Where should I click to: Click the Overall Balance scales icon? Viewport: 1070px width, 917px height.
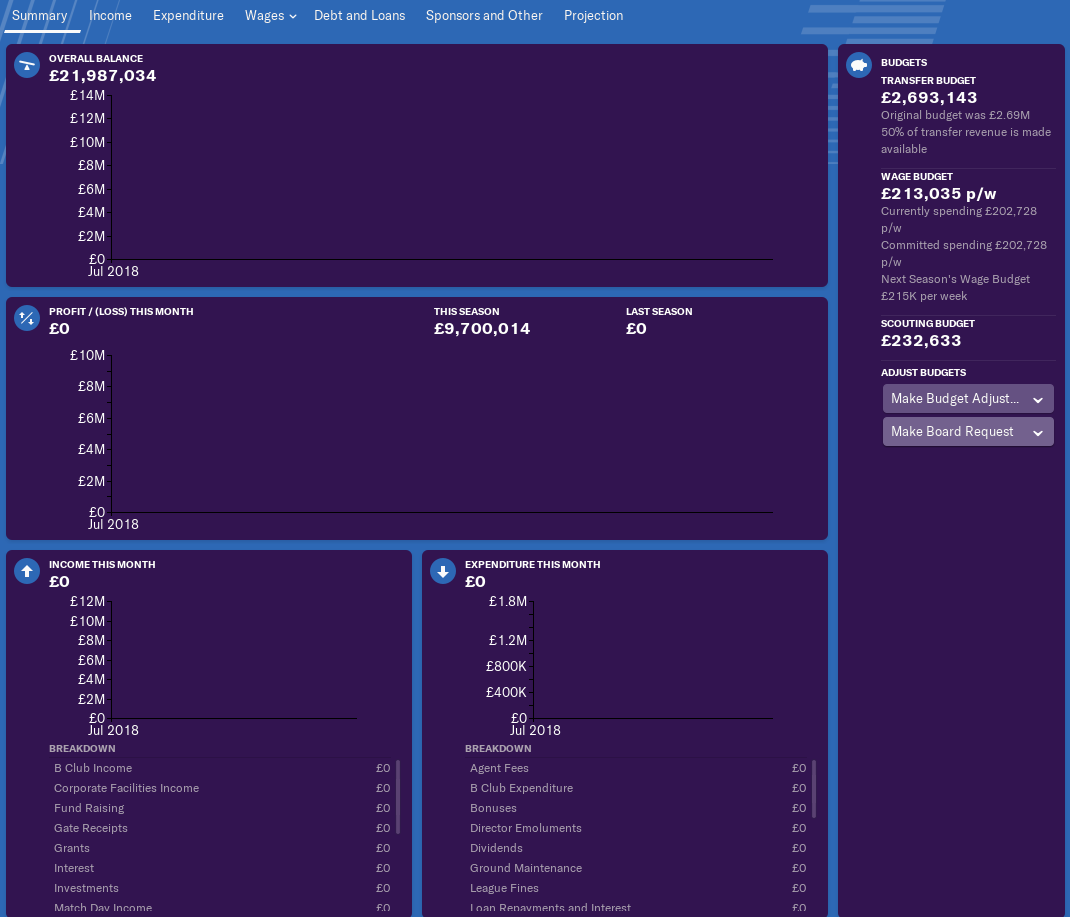[x=27, y=66]
